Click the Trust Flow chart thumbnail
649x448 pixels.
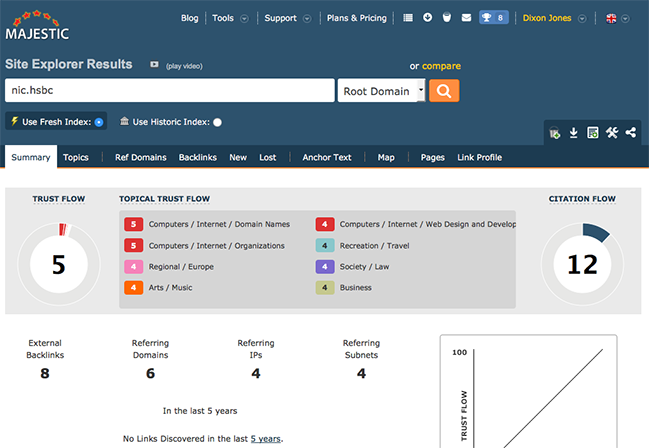529,391
